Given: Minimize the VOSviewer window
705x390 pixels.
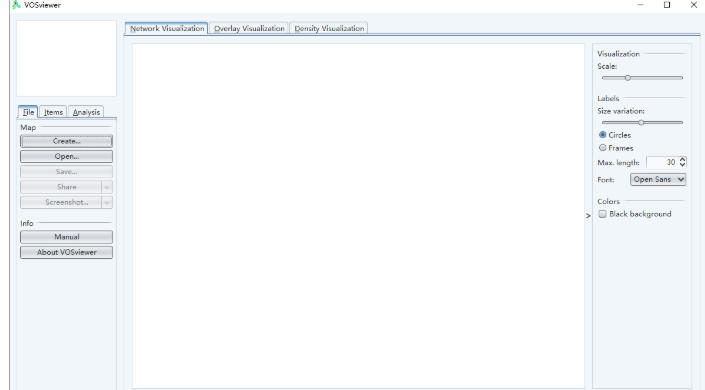Looking at the screenshot, I should (640, 5).
